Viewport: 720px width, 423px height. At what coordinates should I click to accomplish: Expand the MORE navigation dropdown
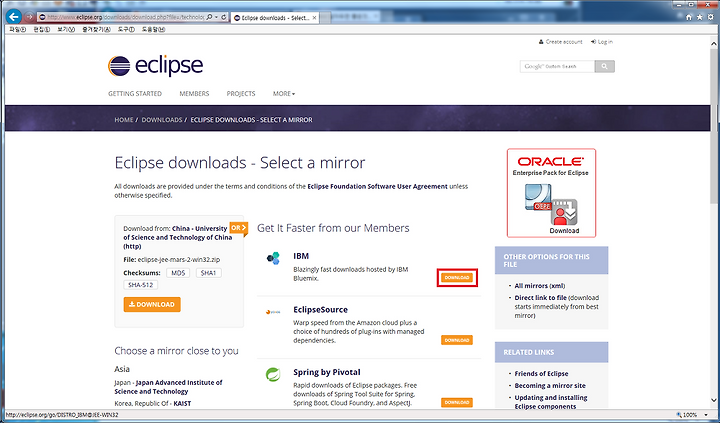pyautogui.click(x=284, y=93)
